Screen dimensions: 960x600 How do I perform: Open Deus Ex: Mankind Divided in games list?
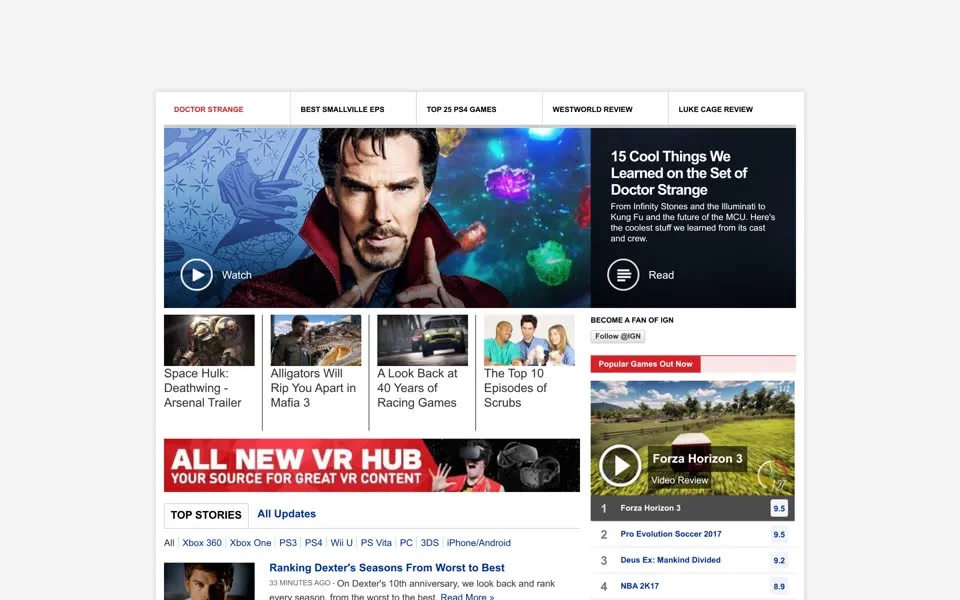[670, 560]
